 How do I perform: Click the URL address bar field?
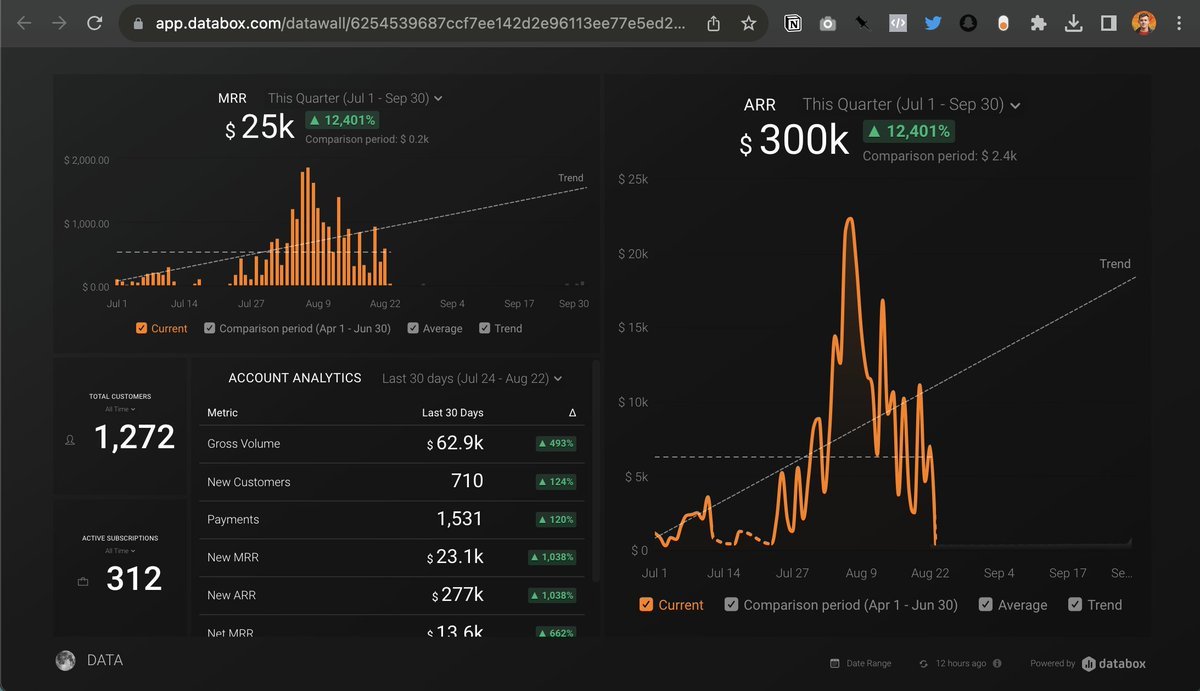pyautogui.click(x=420, y=23)
